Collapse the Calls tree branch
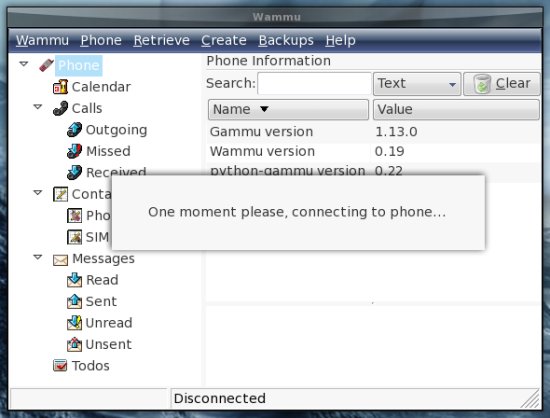550x418 pixels. click(38, 107)
